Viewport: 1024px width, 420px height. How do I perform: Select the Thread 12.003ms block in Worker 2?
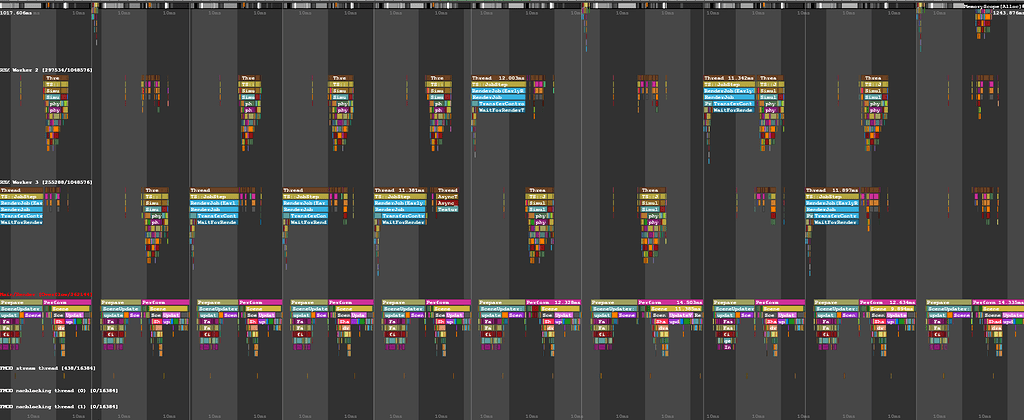pos(498,77)
